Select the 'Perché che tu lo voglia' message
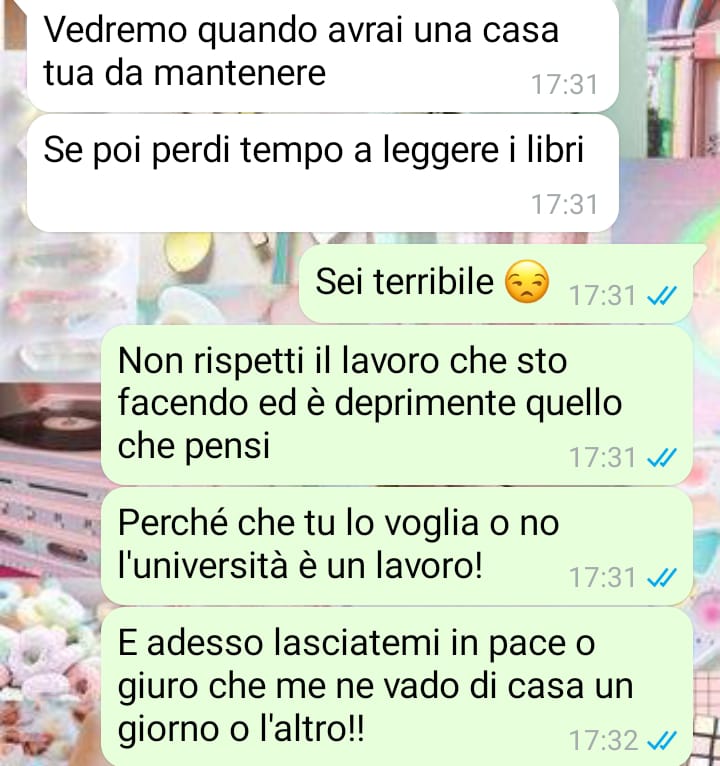Viewport: 720px width, 766px height. (x=397, y=546)
